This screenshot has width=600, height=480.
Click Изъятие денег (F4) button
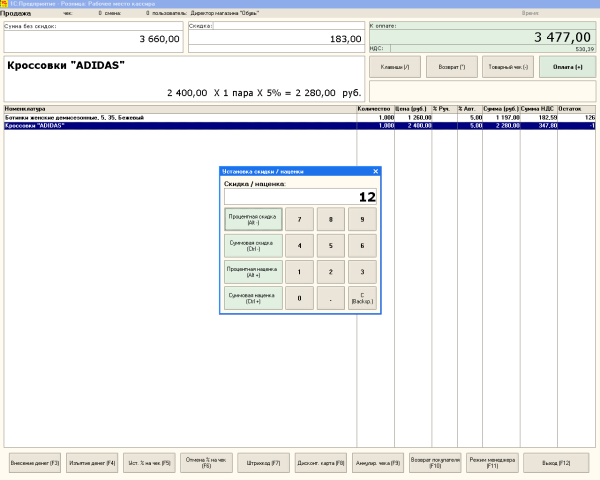(x=92, y=463)
